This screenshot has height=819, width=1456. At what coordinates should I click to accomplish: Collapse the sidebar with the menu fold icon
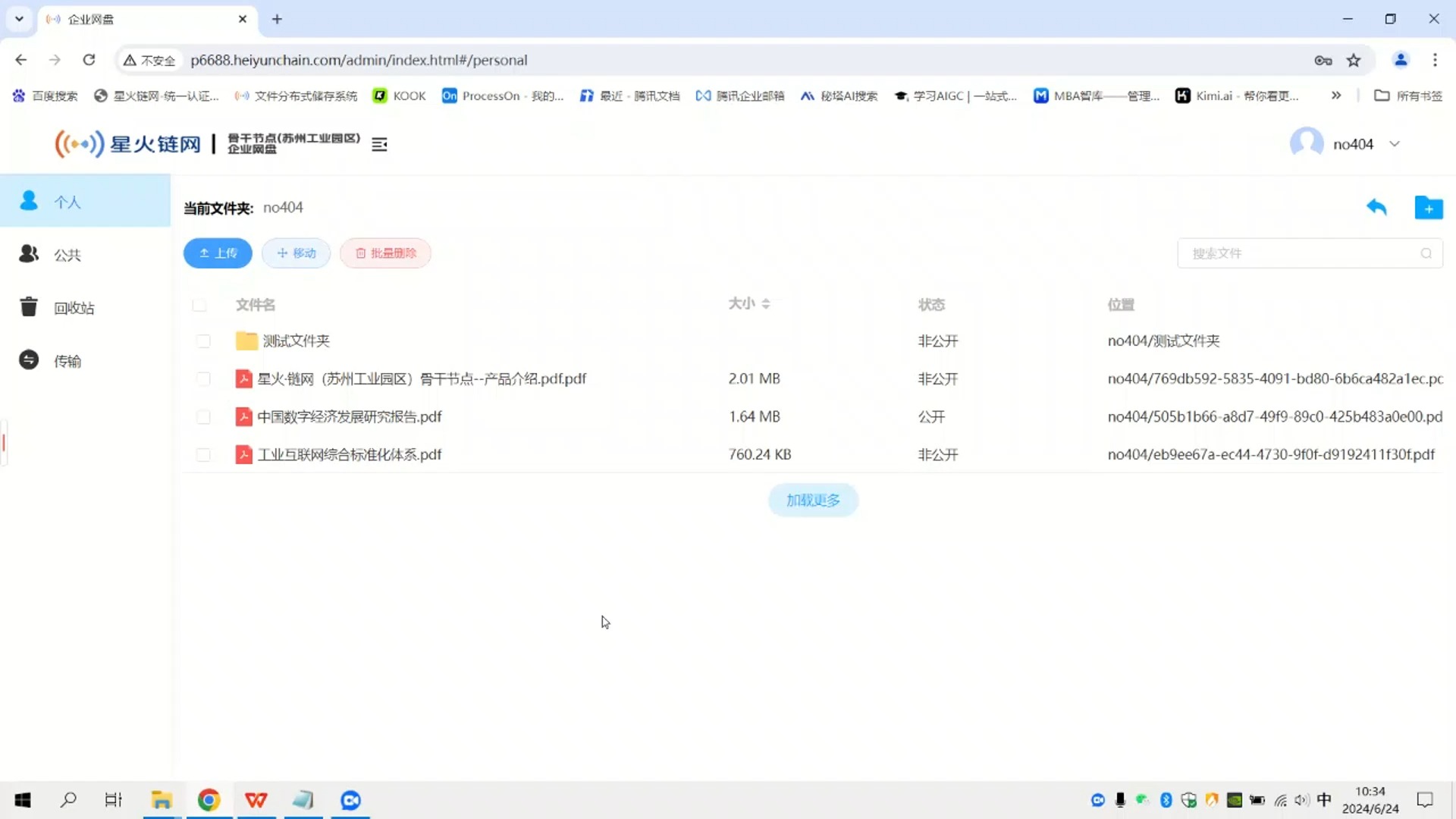tap(379, 144)
